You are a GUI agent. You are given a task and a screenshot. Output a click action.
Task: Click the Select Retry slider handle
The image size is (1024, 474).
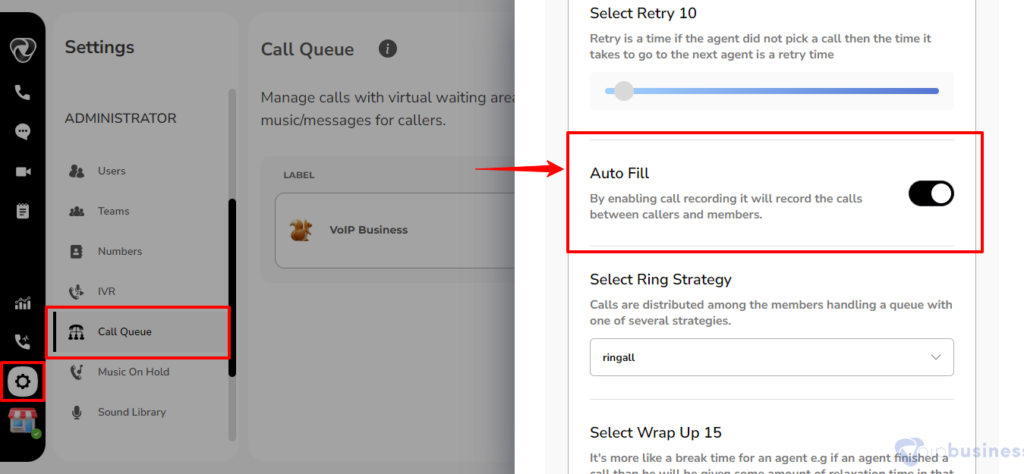point(624,91)
